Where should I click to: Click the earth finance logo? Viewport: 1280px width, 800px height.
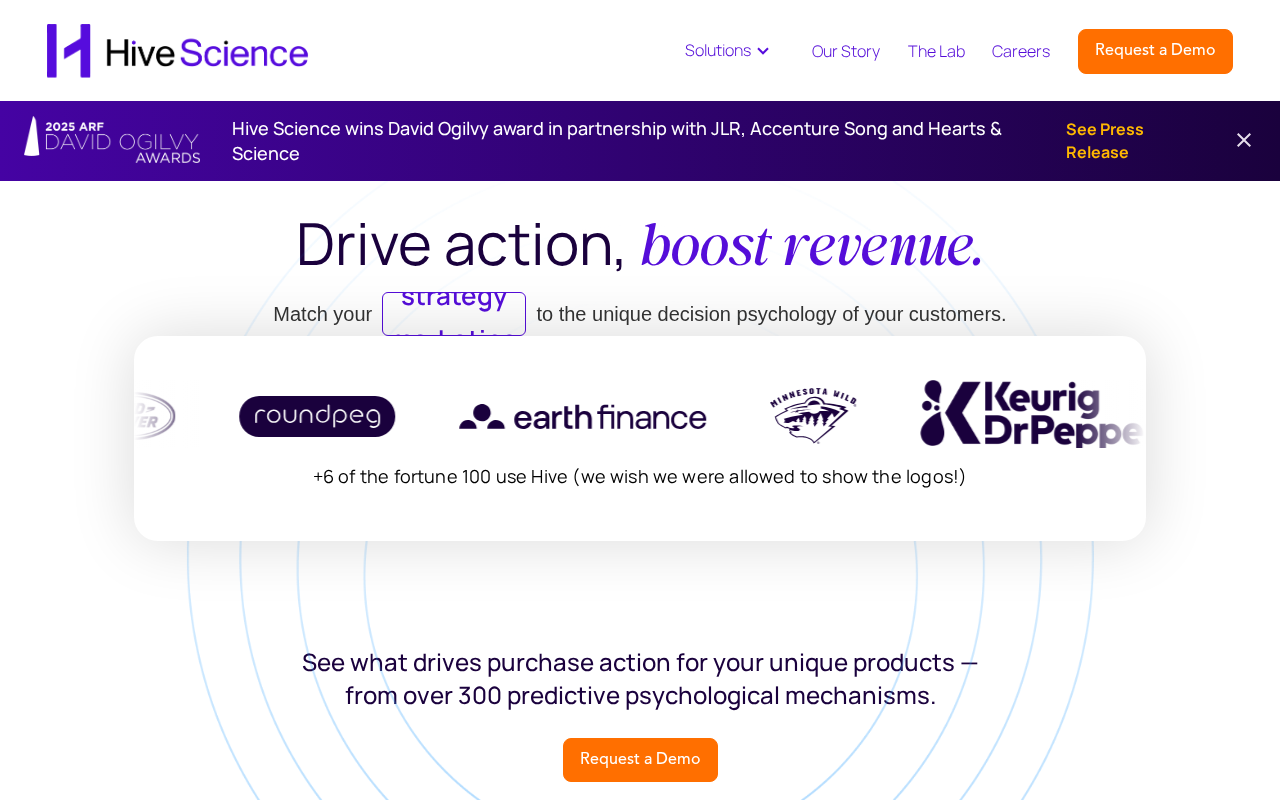[x=583, y=416]
